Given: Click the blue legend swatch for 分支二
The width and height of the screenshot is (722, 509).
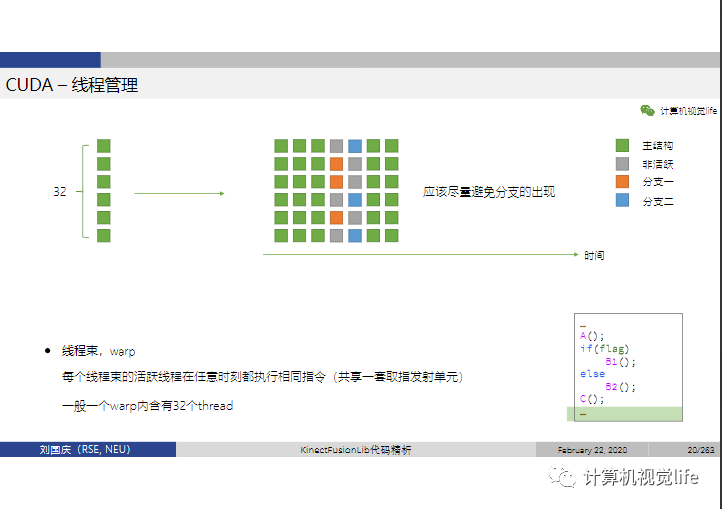Looking at the screenshot, I should [x=622, y=200].
